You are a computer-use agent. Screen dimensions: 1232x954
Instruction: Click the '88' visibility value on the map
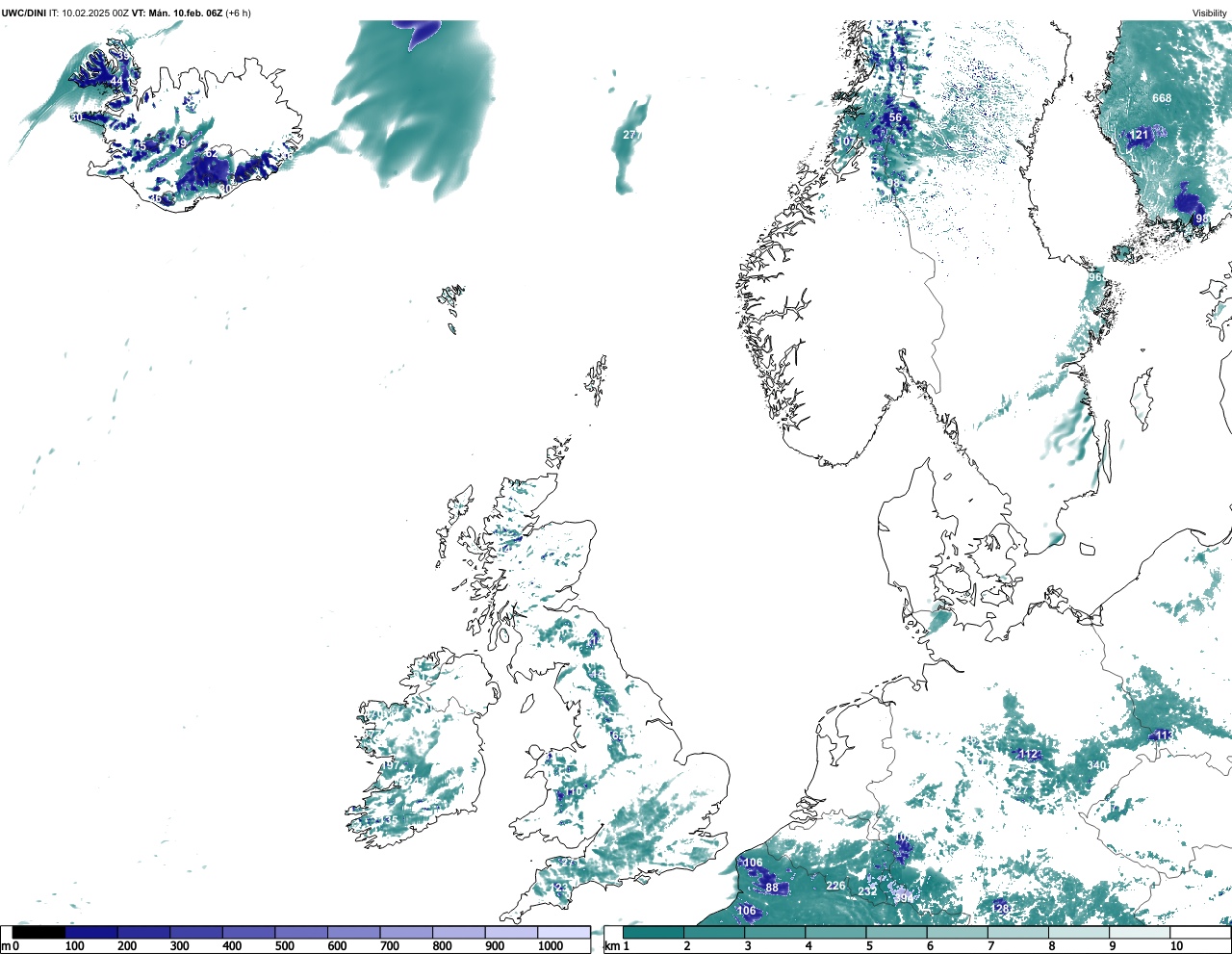(772, 888)
